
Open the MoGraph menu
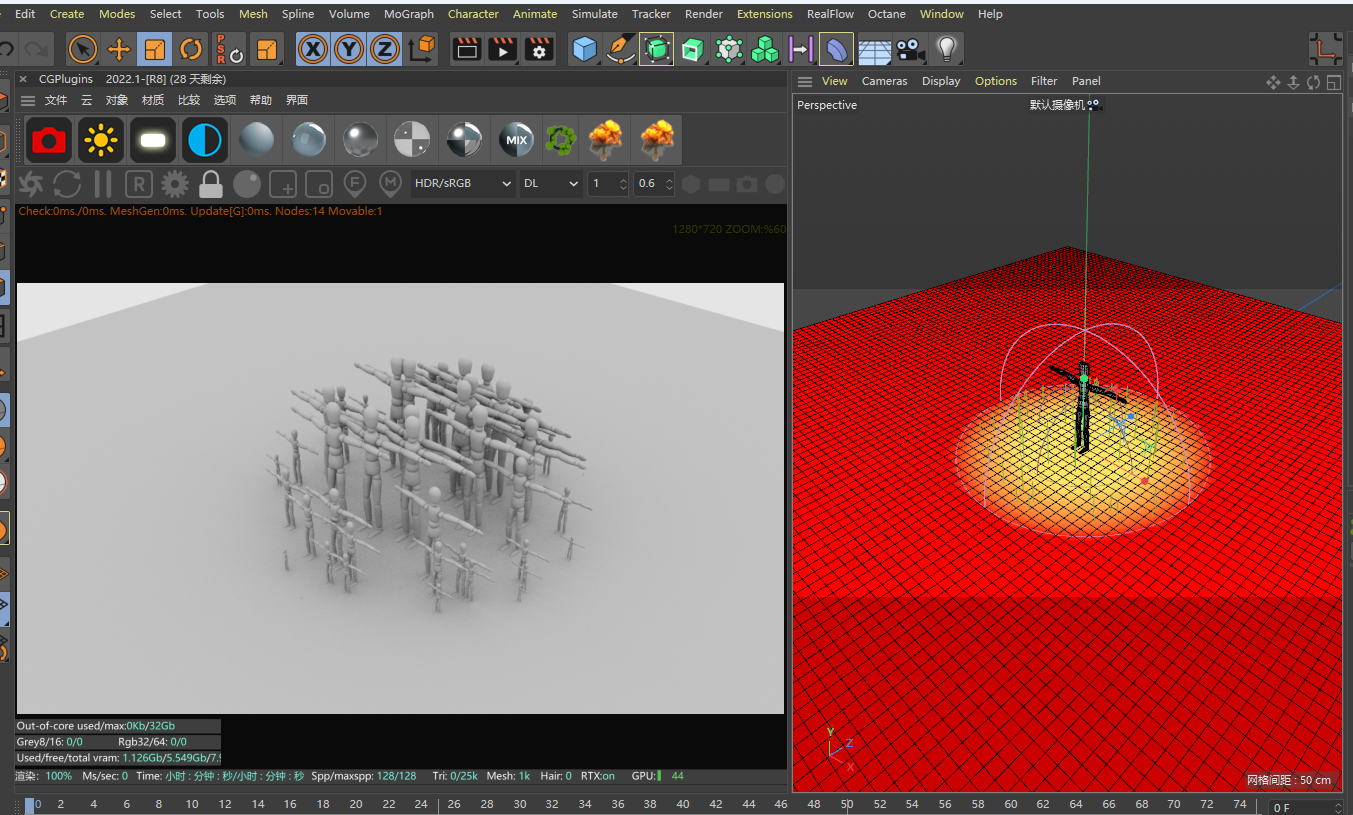pyautogui.click(x=409, y=14)
